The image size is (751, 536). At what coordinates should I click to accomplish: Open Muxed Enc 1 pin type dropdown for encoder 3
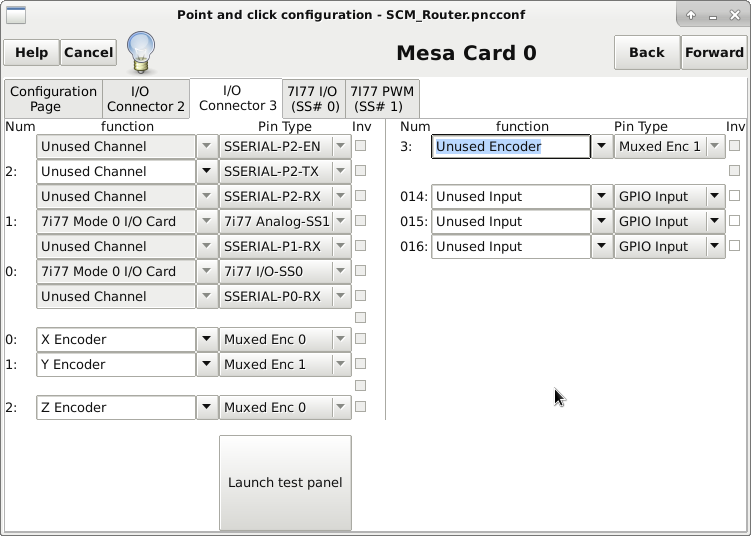coord(715,147)
